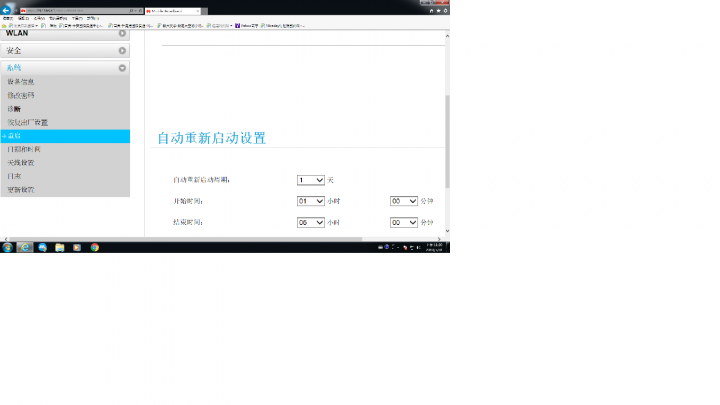Screen dimensions: 720x405
Task: Click the browser address bar
Action: pyautogui.click(x=76, y=10)
